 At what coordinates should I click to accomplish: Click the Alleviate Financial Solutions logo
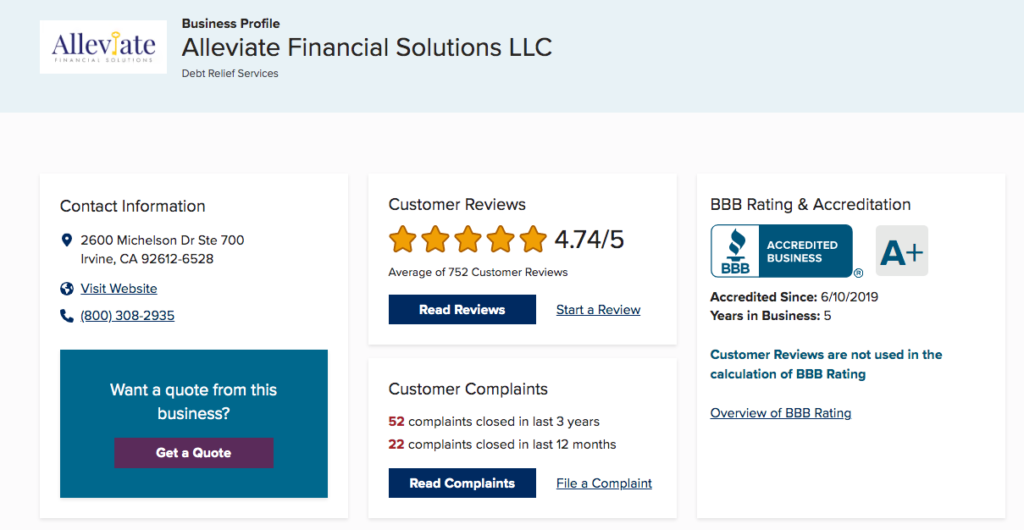103,47
